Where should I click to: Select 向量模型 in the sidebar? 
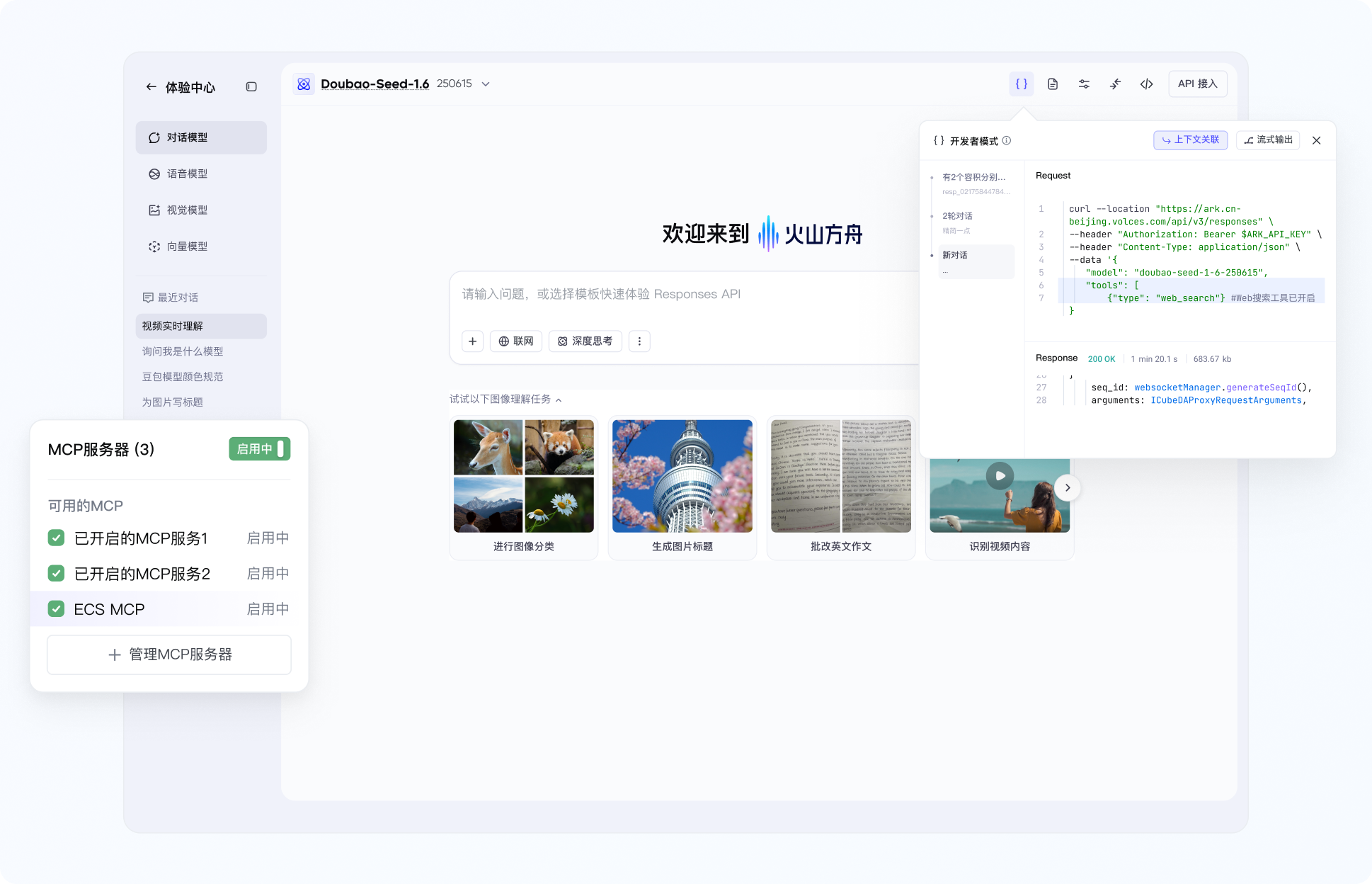click(x=187, y=246)
